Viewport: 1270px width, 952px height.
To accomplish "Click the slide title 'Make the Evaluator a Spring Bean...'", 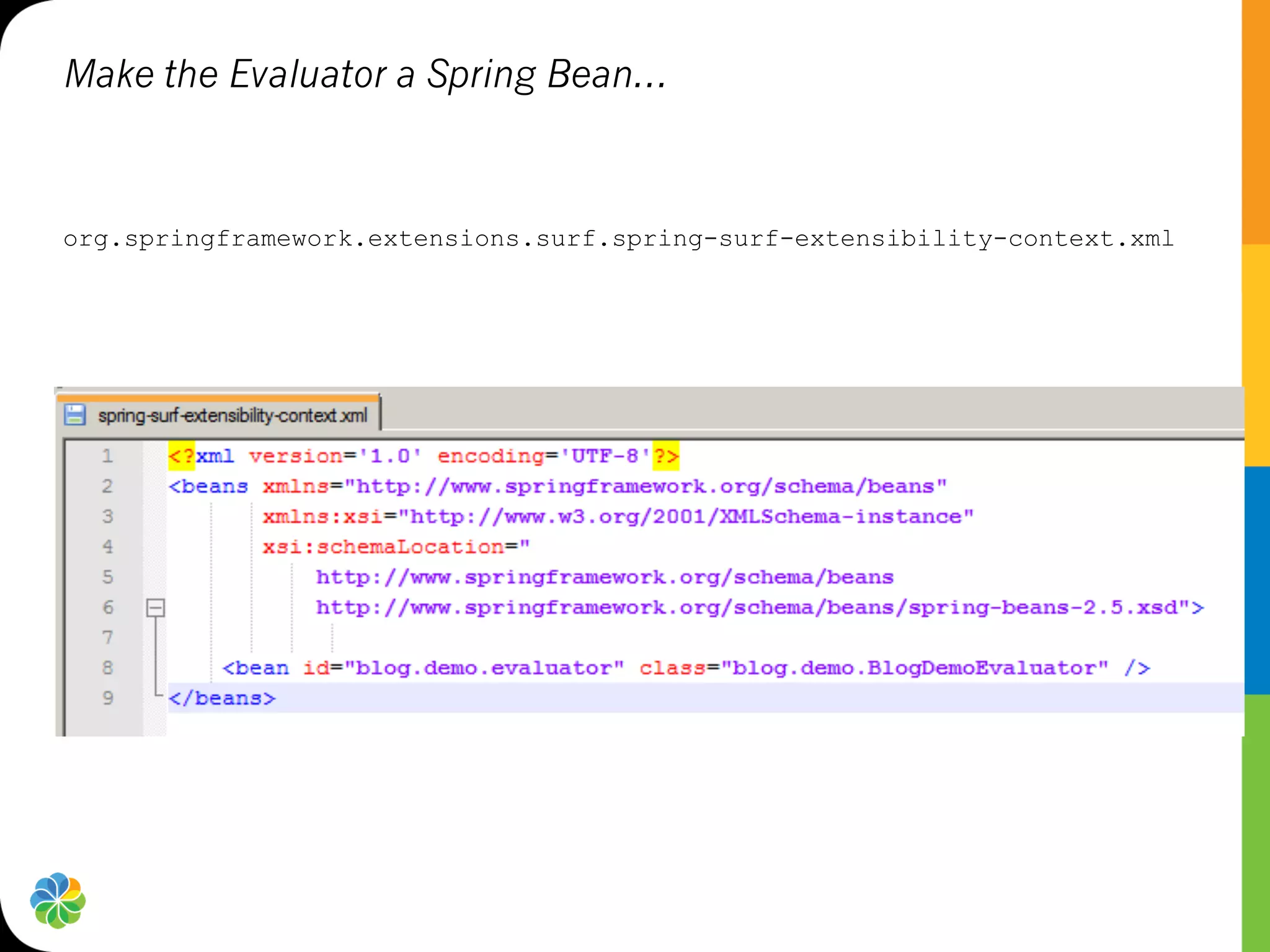I will tap(366, 75).
